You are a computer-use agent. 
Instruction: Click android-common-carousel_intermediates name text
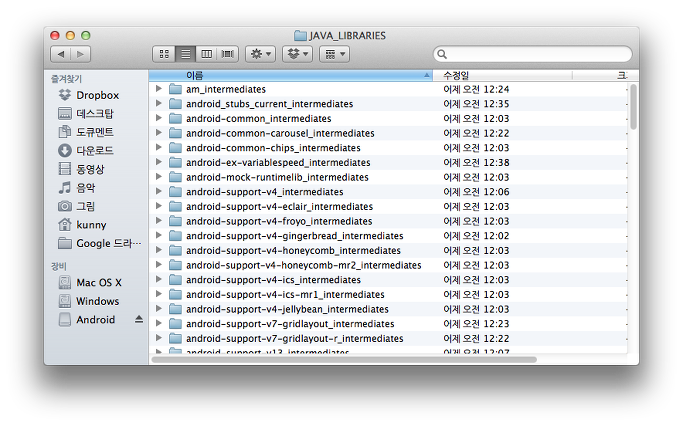[280, 133]
